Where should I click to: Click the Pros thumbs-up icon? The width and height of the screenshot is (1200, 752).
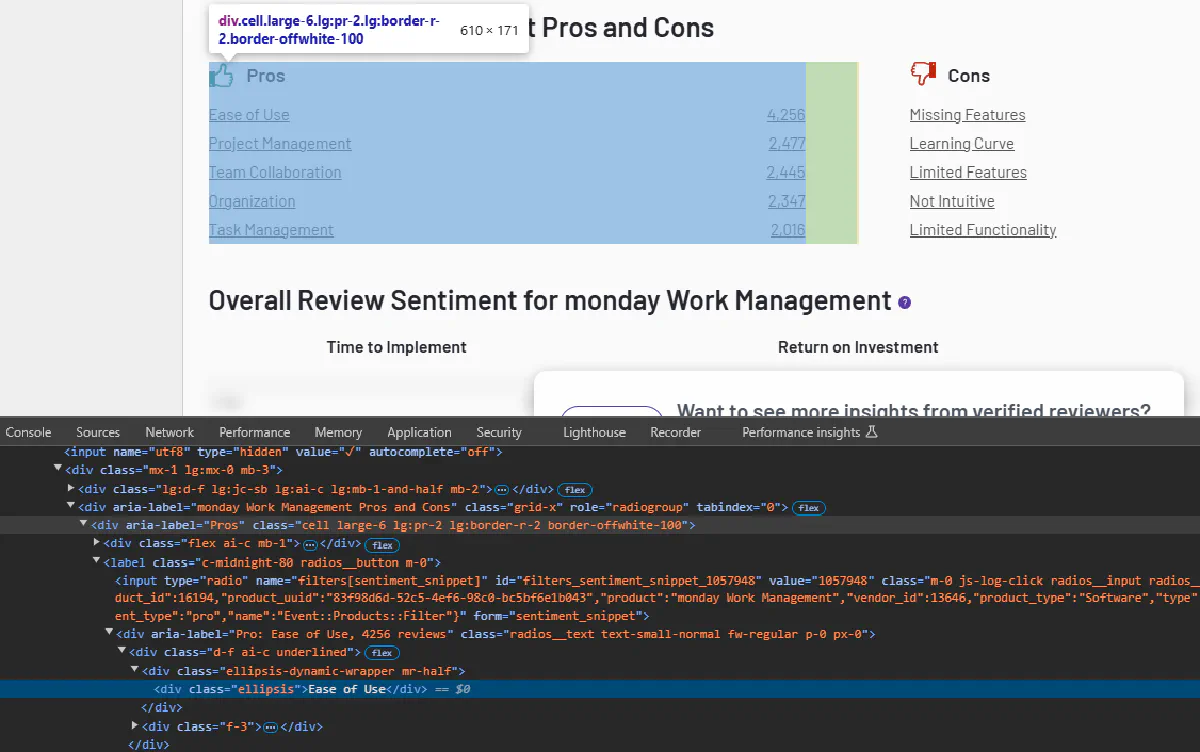click(x=222, y=75)
